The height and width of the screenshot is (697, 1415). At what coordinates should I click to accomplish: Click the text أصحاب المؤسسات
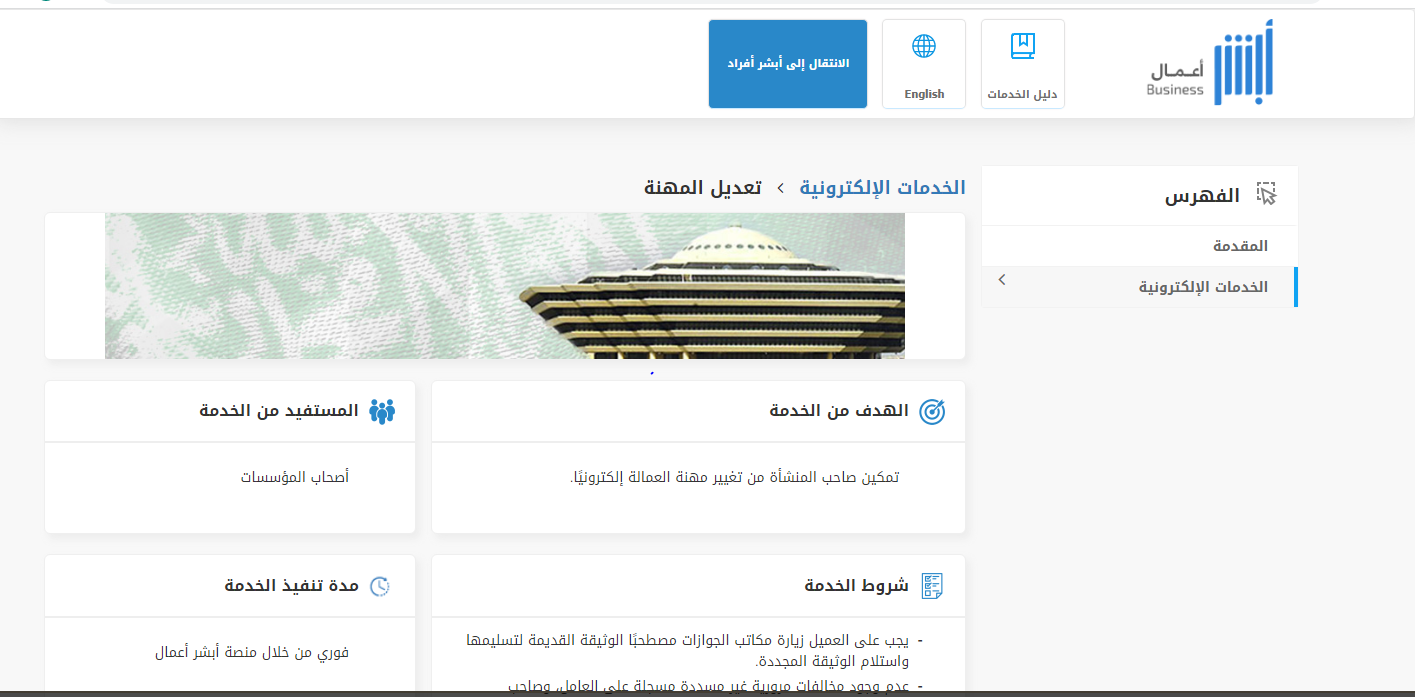(295, 477)
